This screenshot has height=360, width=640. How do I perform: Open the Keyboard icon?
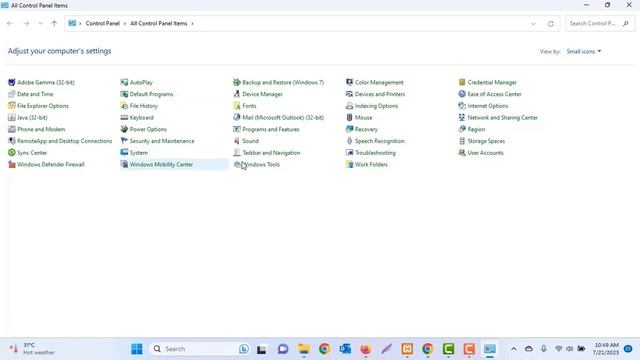point(124,118)
